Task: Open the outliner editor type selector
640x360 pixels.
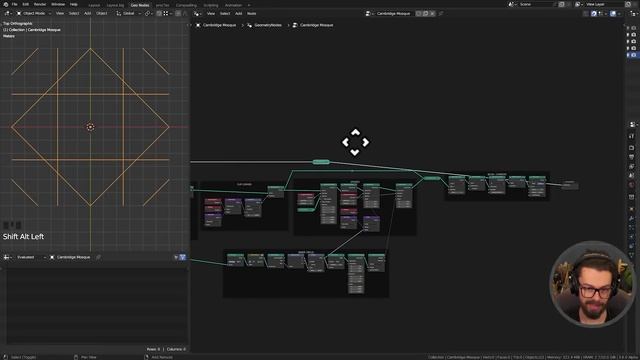Action: (633, 13)
